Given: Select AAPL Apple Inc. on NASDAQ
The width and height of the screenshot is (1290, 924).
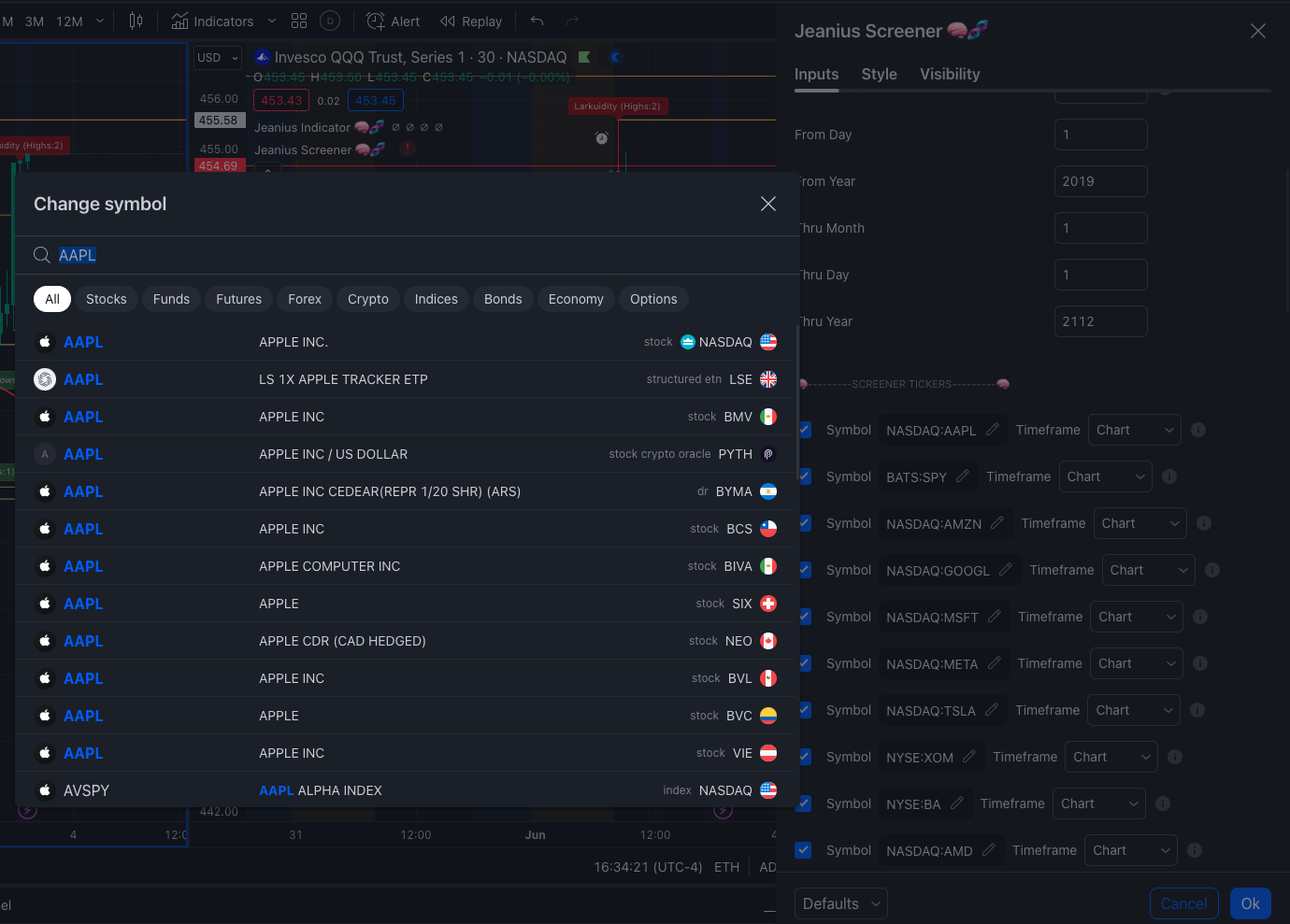Looking at the screenshot, I should (407, 342).
